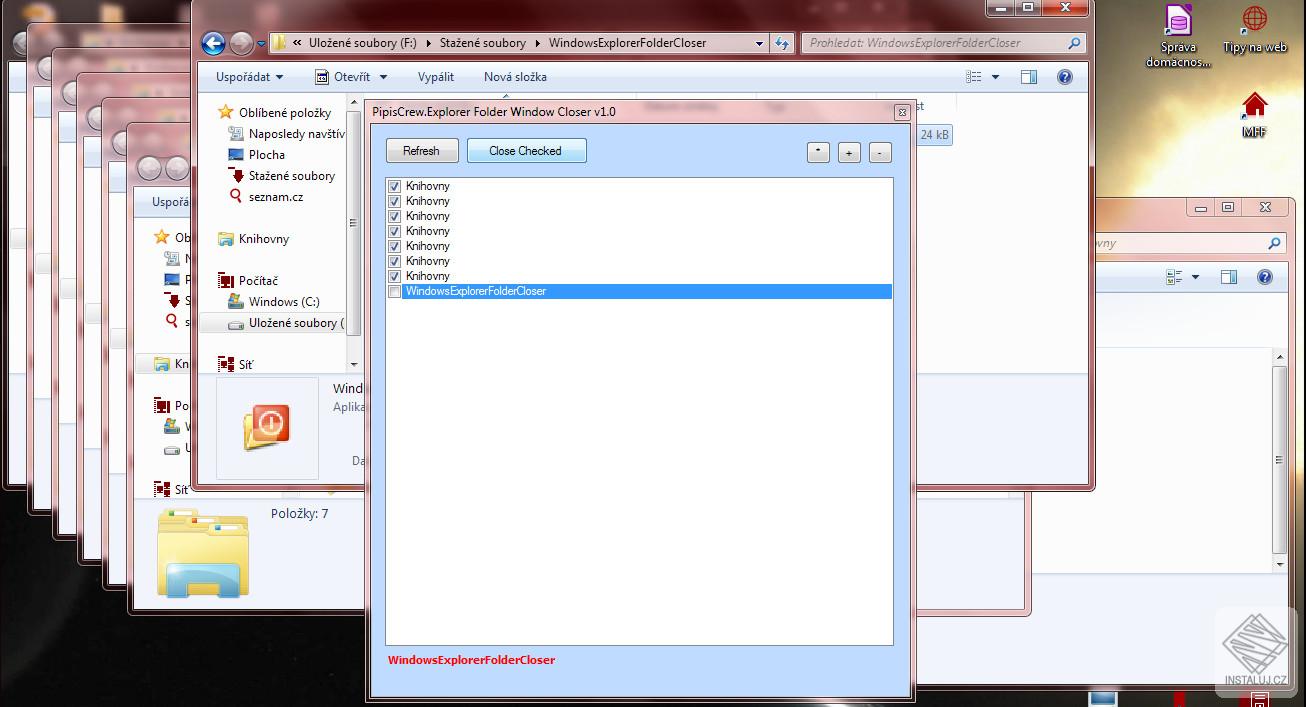The image size is (1306, 707).
Task: Close the Folder Window Closer dialog
Action: pyautogui.click(x=901, y=112)
